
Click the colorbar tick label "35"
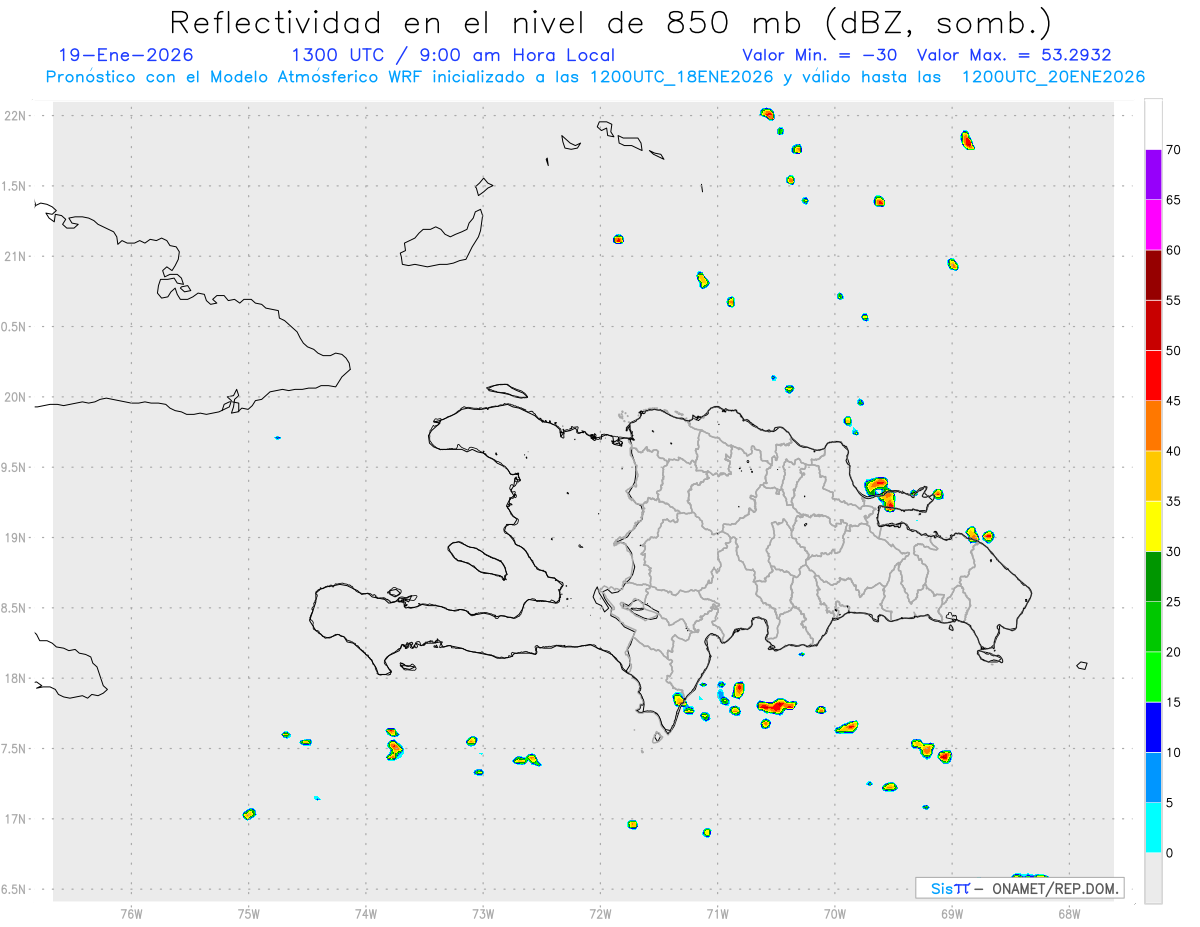coord(1173,501)
